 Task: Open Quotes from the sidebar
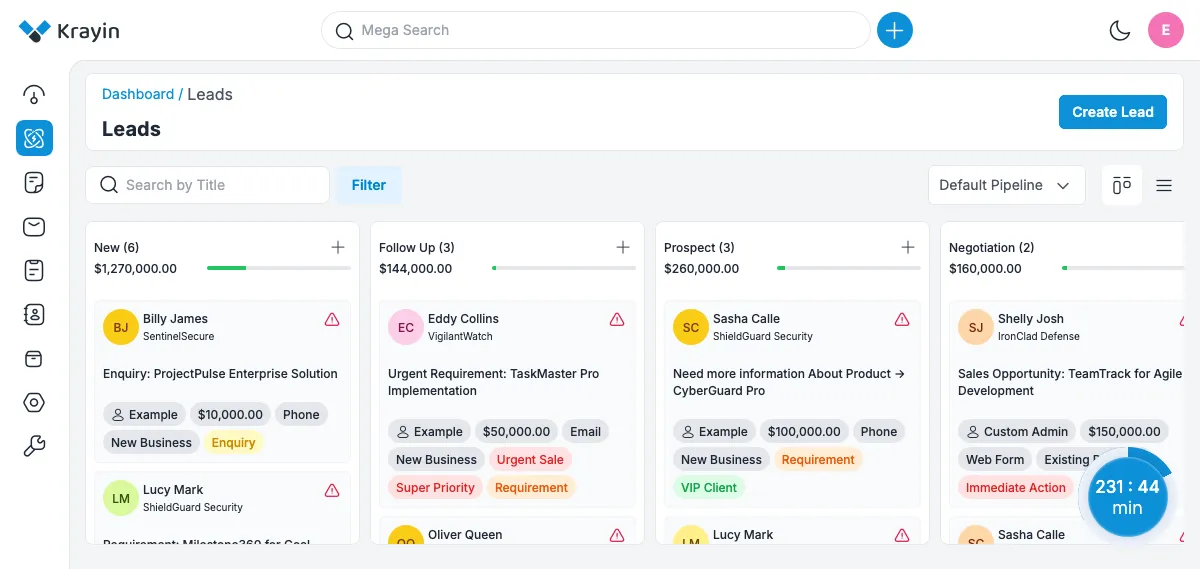click(x=34, y=182)
